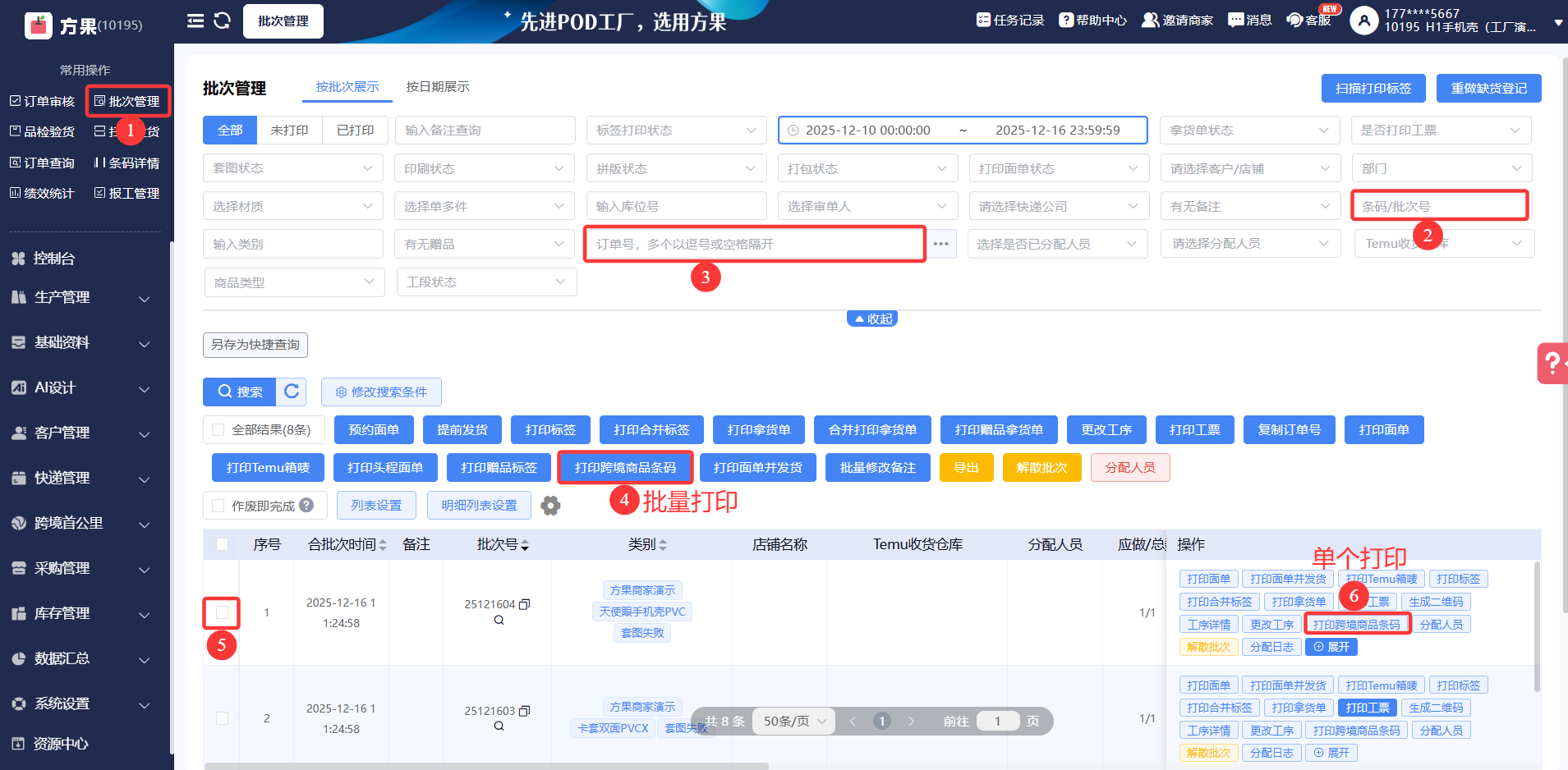1568x770 pixels.
Task: Click the 批次管理 top tab
Action: click(x=283, y=21)
